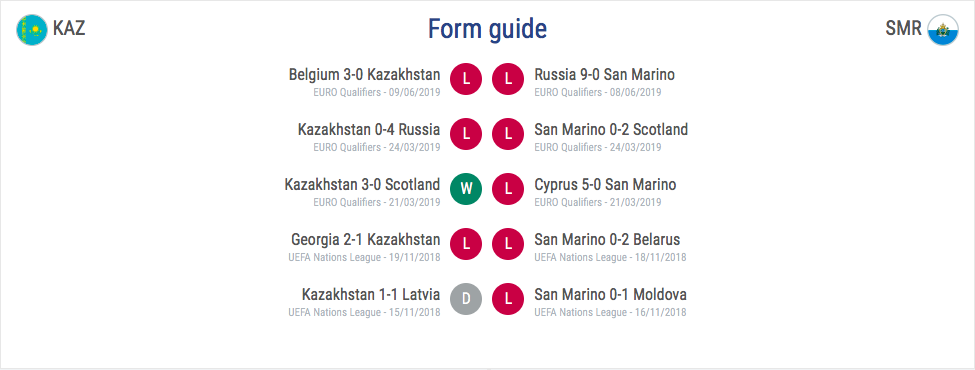
Task: Click the loss badge for Georgia 2-1 Kazakhstan
Action: 466,244
